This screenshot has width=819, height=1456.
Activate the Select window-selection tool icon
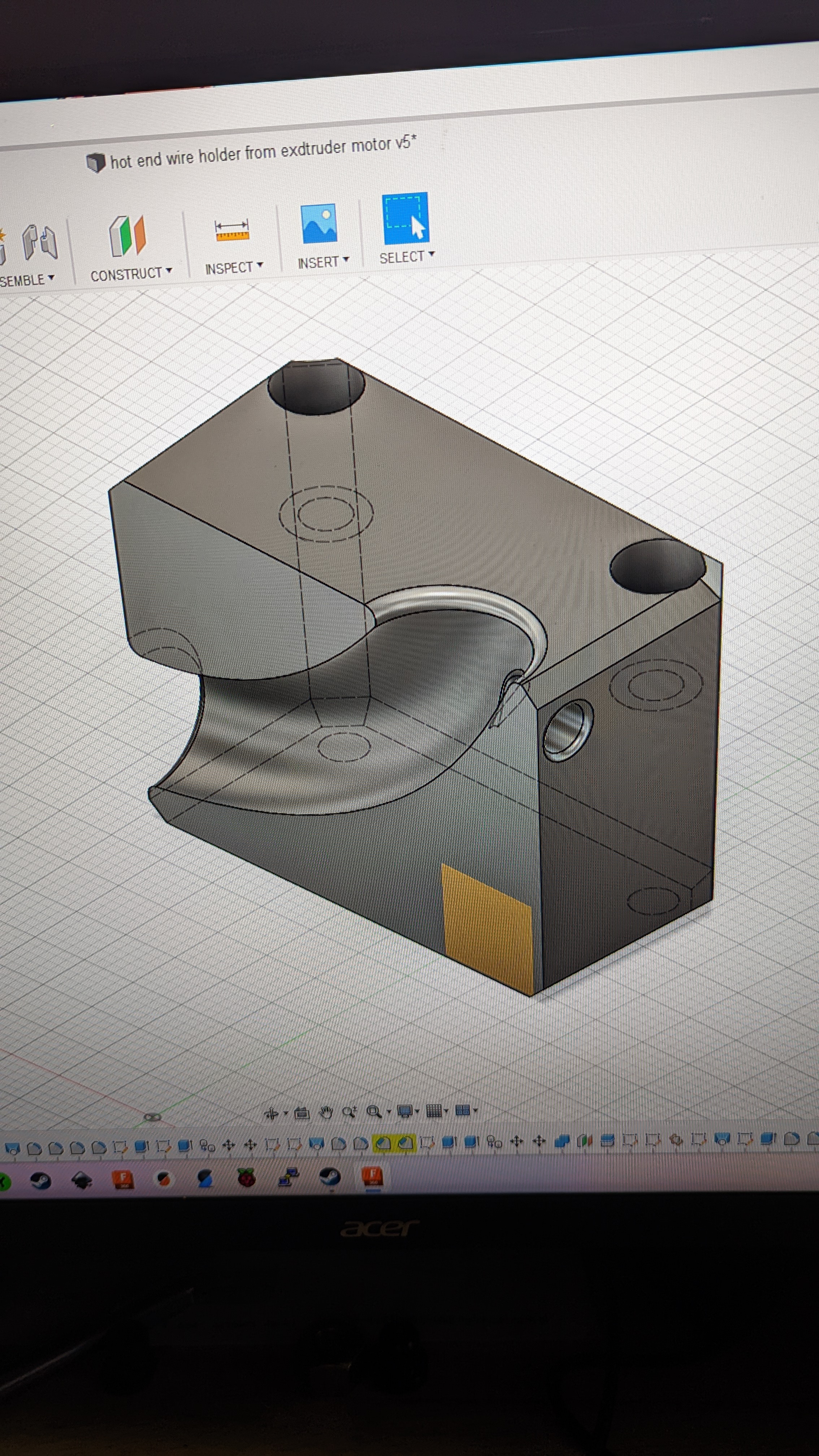click(405, 218)
